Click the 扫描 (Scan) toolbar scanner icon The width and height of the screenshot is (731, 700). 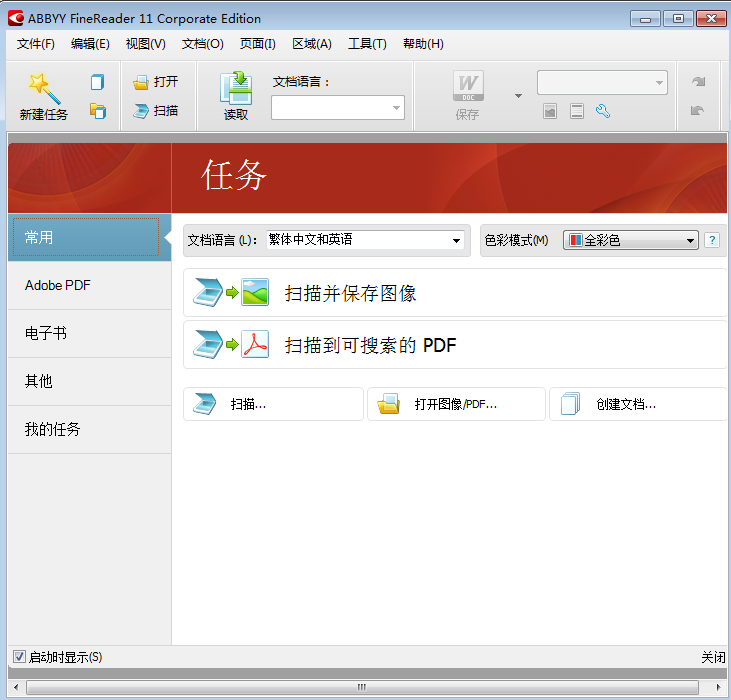pyautogui.click(x=142, y=111)
